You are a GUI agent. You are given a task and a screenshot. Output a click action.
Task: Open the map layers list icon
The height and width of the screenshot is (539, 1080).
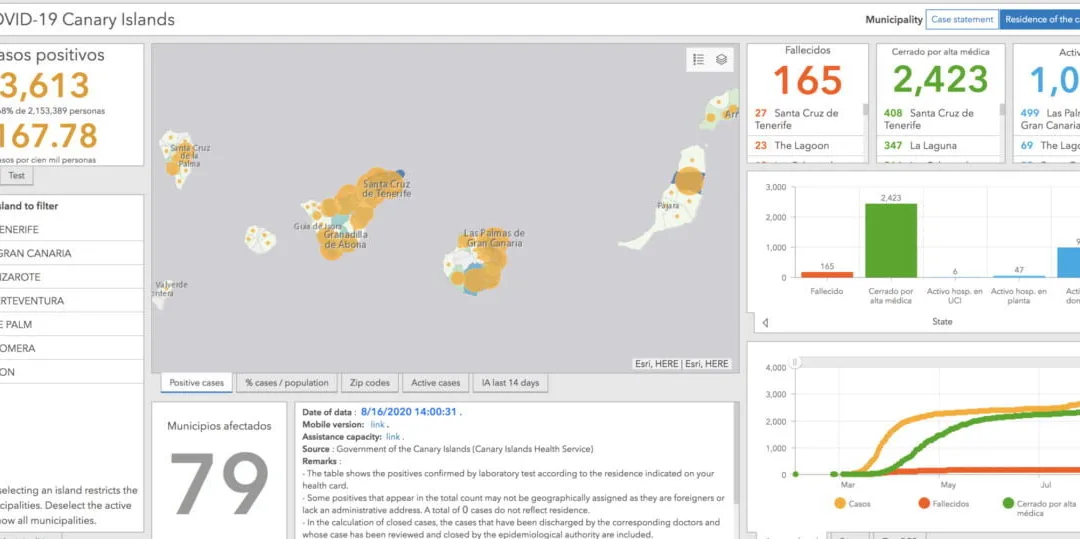point(721,60)
